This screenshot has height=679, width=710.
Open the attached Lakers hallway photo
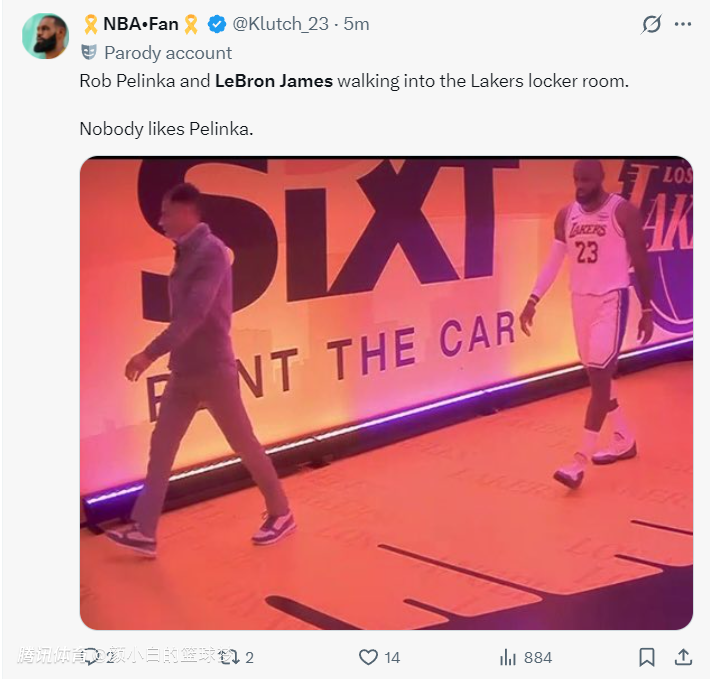[x=386, y=393]
